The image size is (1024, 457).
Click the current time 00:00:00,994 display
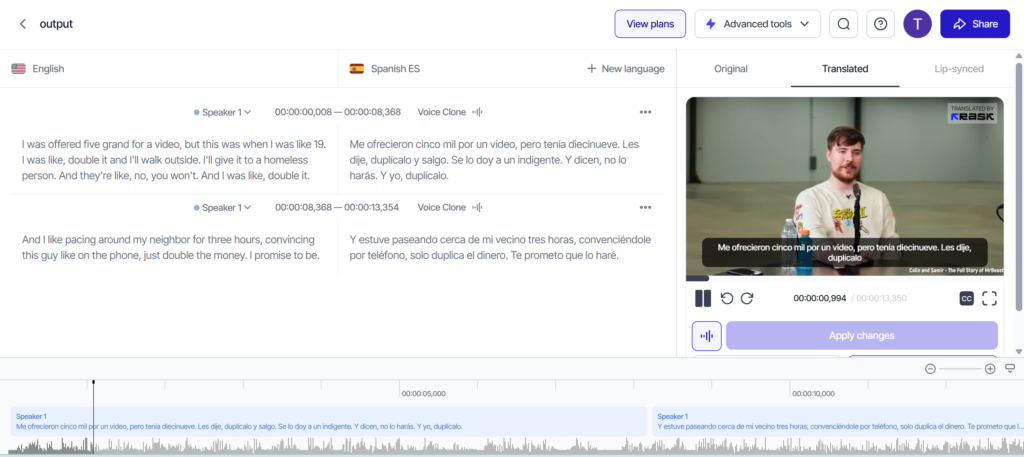pyautogui.click(x=820, y=298)
